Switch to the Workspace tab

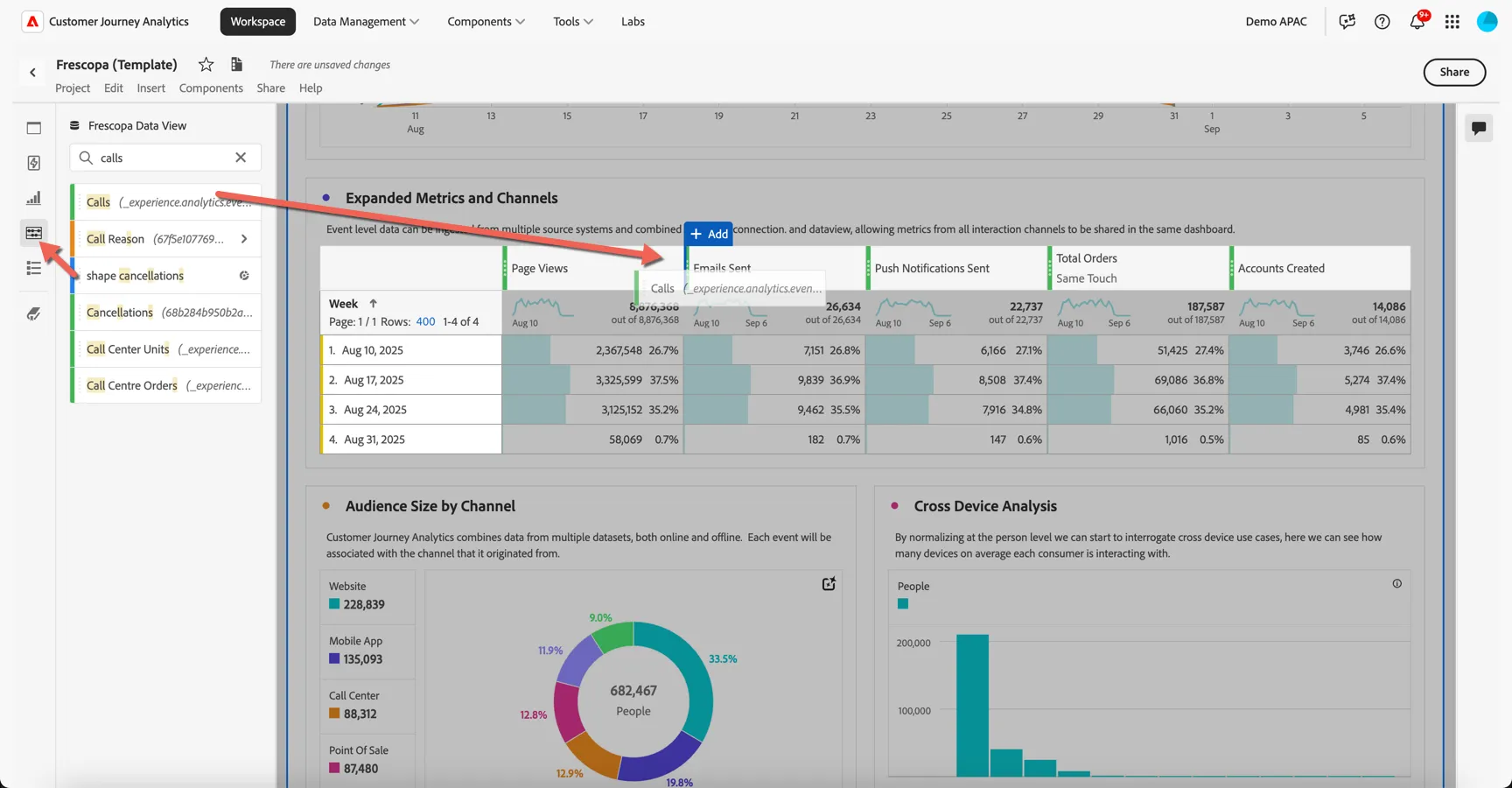click(x=258, y=22)
